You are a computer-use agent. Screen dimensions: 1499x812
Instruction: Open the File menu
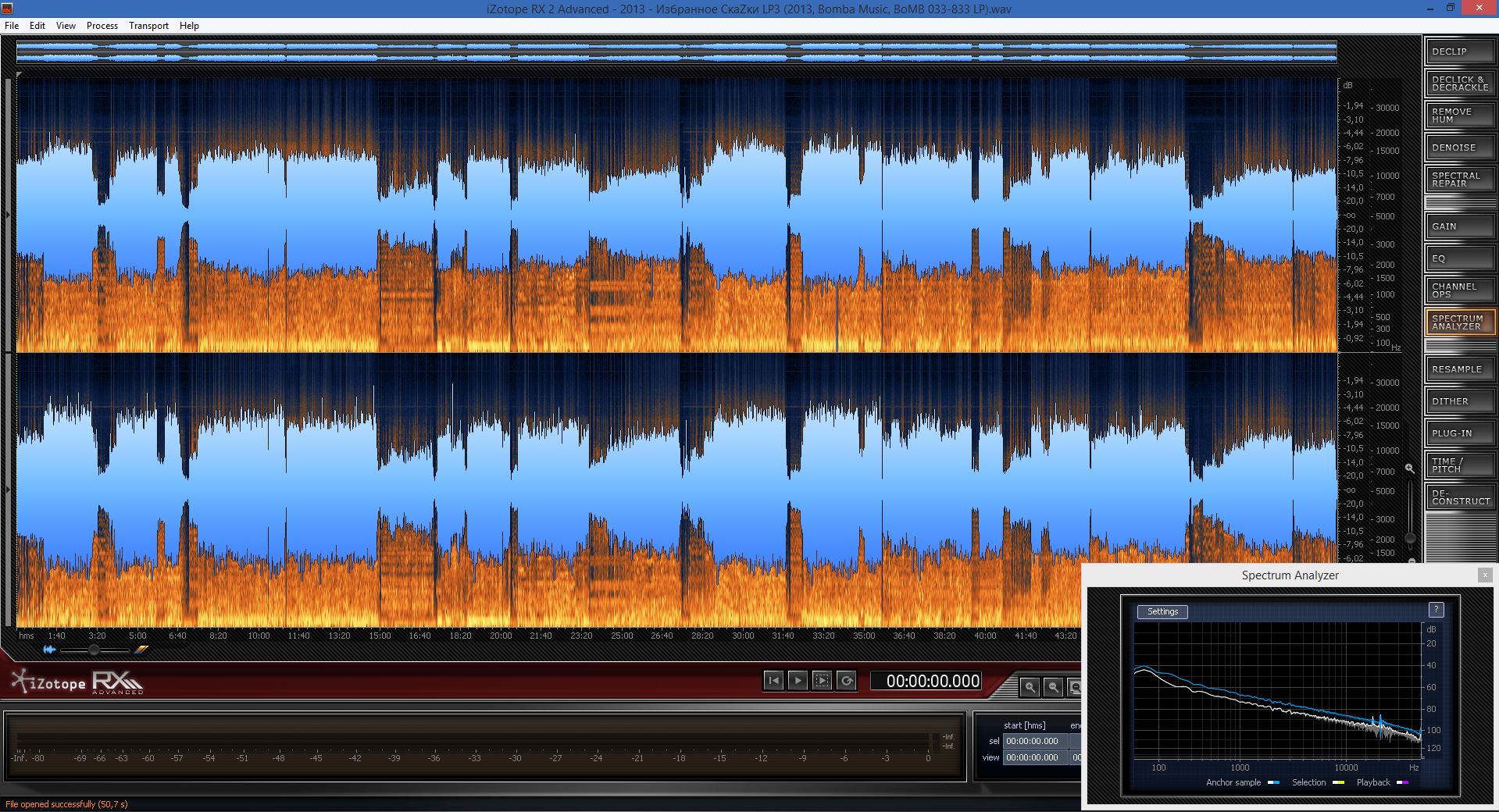[x=12, y=26]
